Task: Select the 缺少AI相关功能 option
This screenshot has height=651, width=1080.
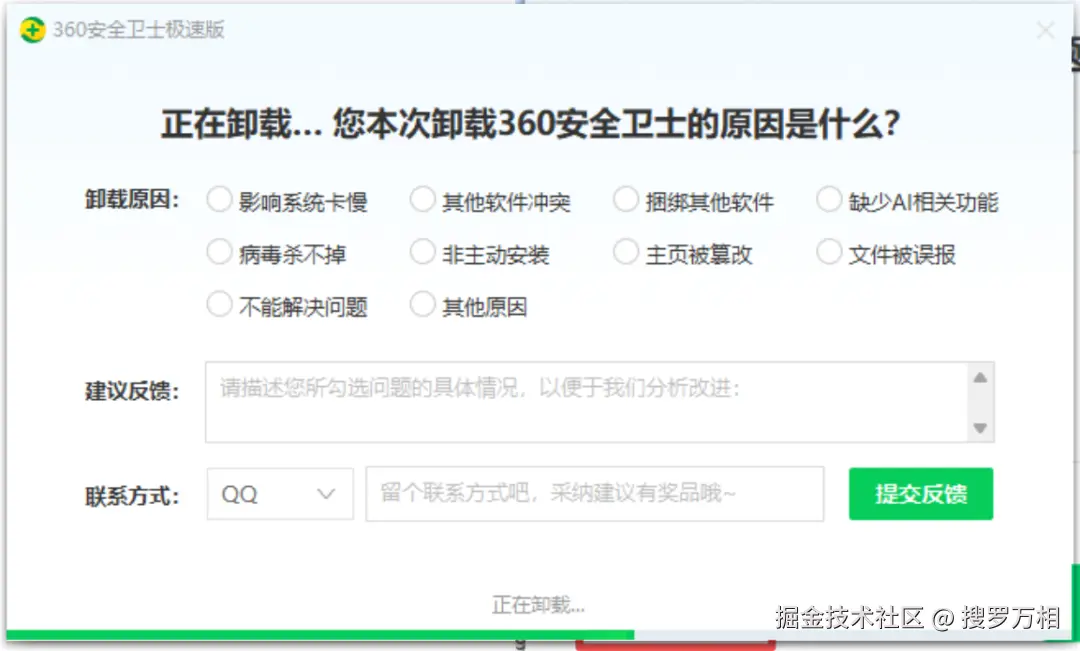Action: (x=829, y=200)
